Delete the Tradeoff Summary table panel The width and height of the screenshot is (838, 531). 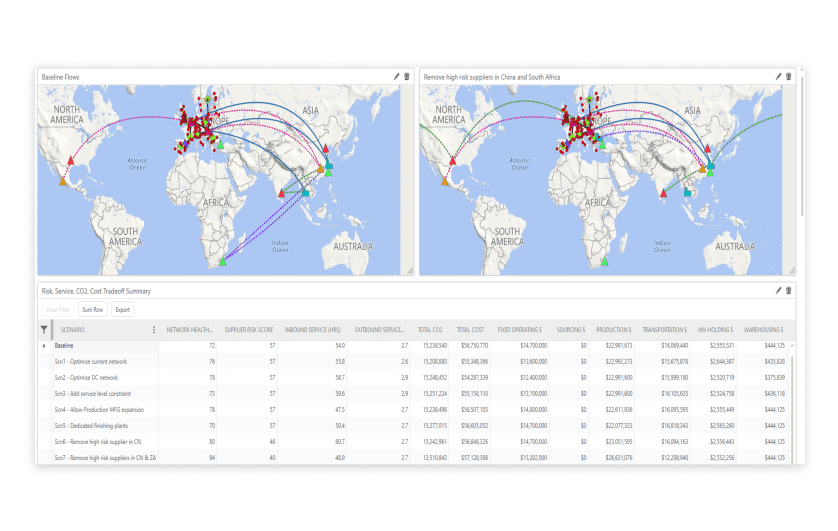click(789, 291)
